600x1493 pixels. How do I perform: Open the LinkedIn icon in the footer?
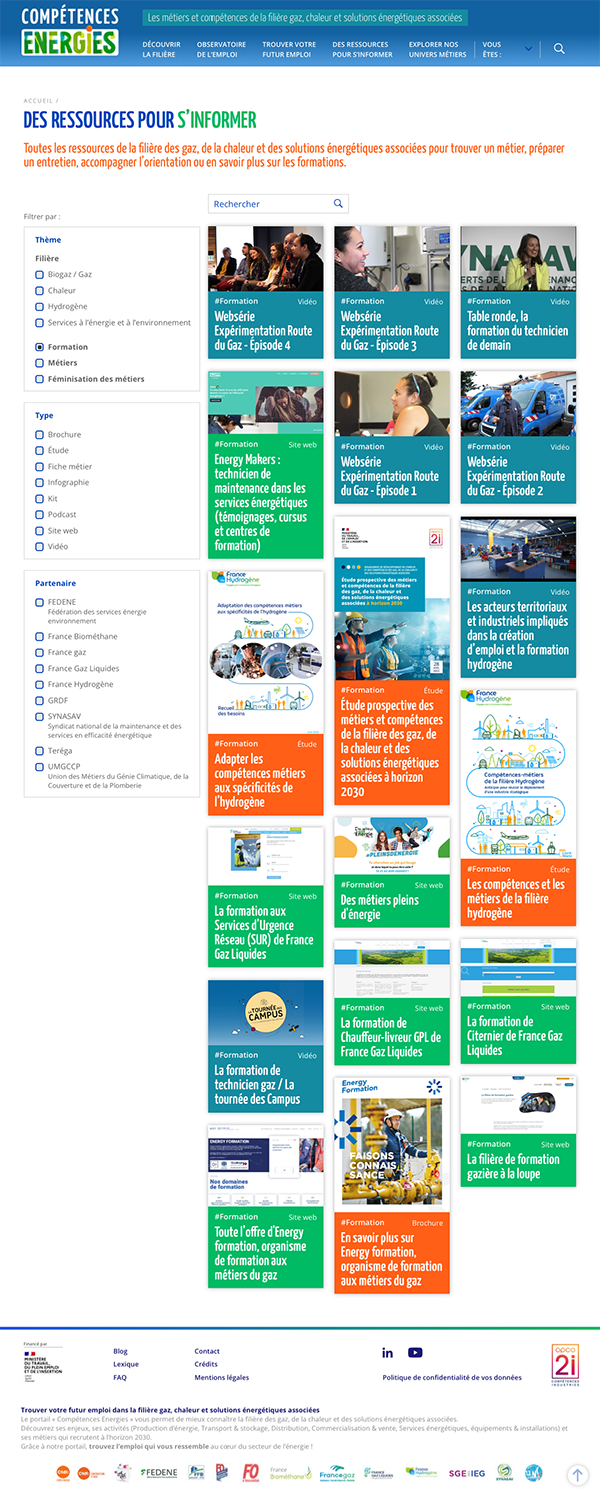388,1353
